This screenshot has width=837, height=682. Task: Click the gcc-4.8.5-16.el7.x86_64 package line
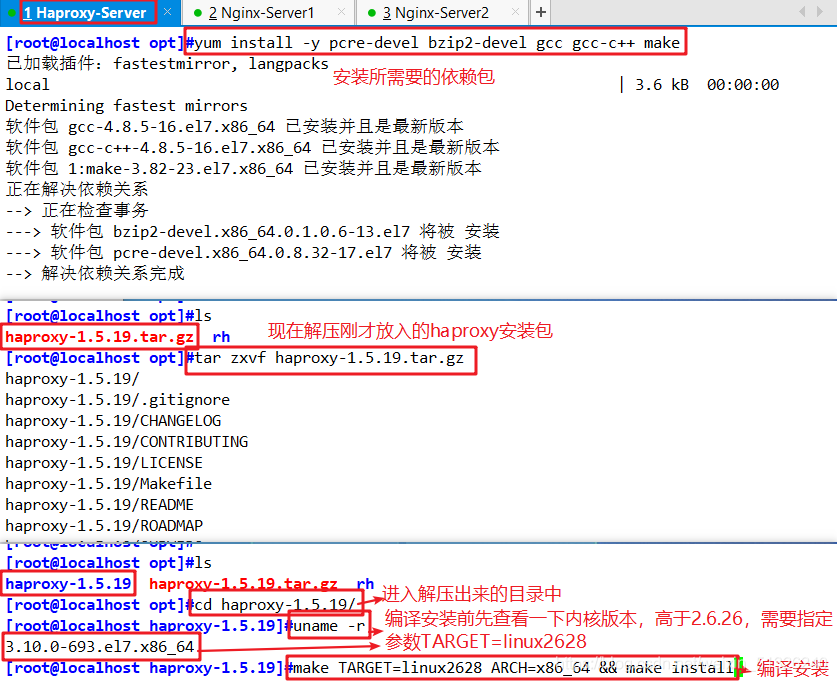point(235,127)
